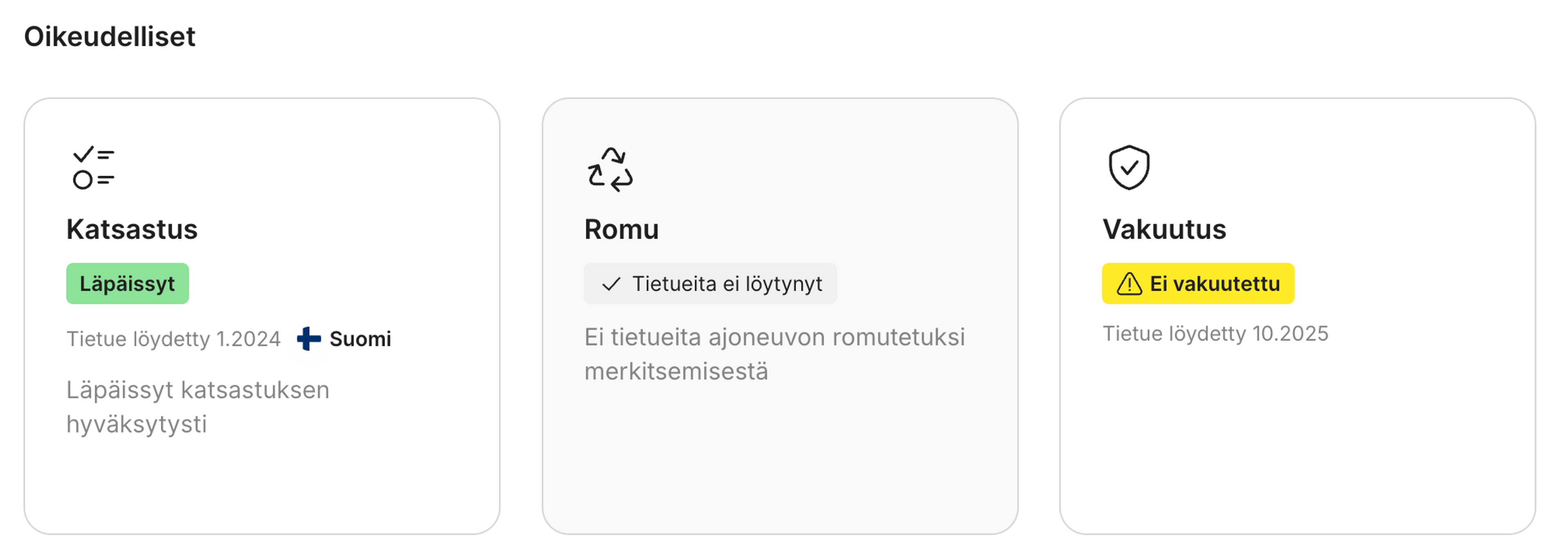Toggle the yellow Ei vakuutettu status badge
1568x558 pixels.
pos(1198,283)
